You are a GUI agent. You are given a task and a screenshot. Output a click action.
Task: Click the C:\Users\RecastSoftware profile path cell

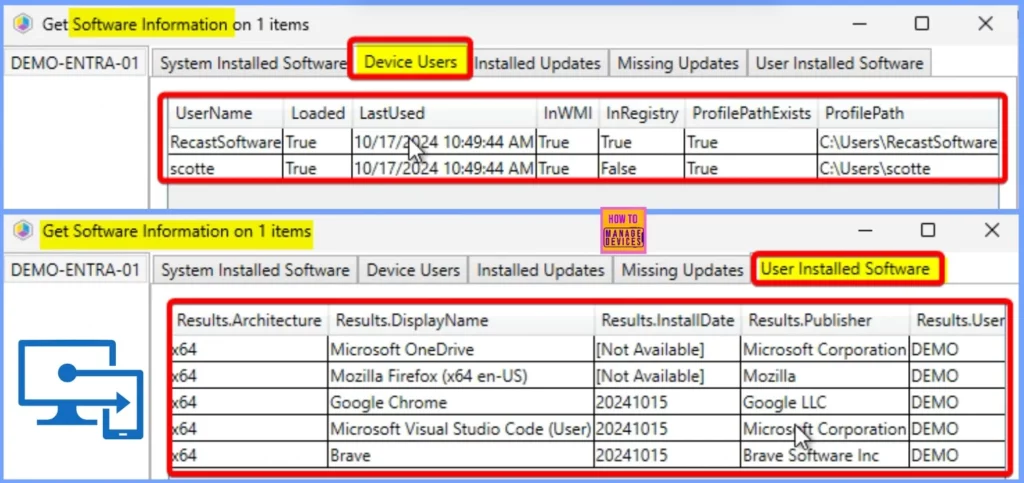coord(908,142)
